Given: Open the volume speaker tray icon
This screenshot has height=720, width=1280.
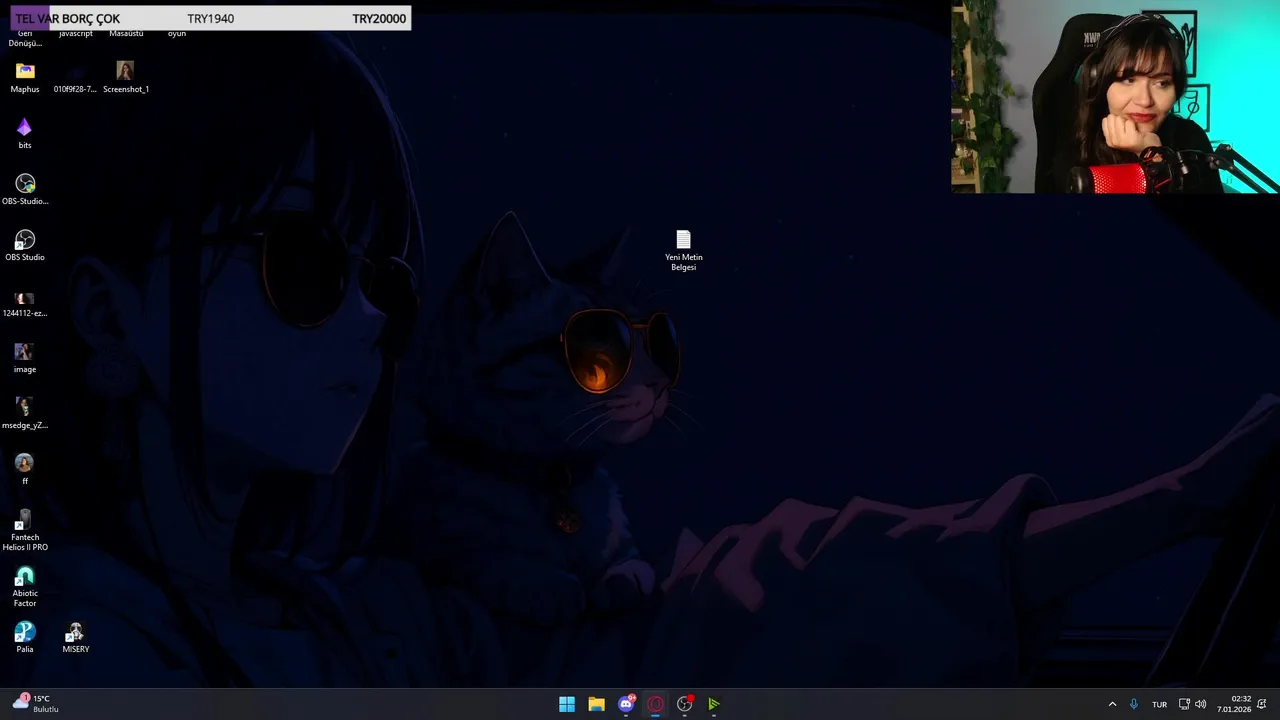Looking at the screenshot, I should [1201, 704].
